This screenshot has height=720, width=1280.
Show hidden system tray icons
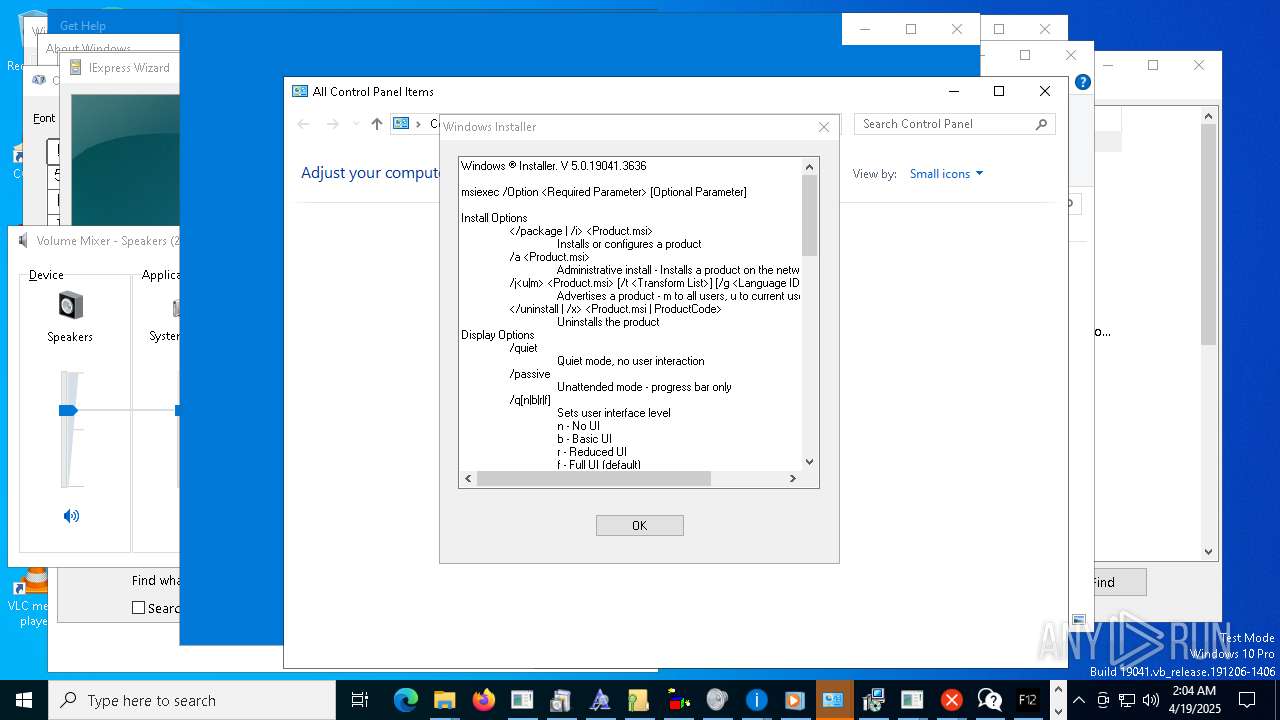(x=1078, y=700)
